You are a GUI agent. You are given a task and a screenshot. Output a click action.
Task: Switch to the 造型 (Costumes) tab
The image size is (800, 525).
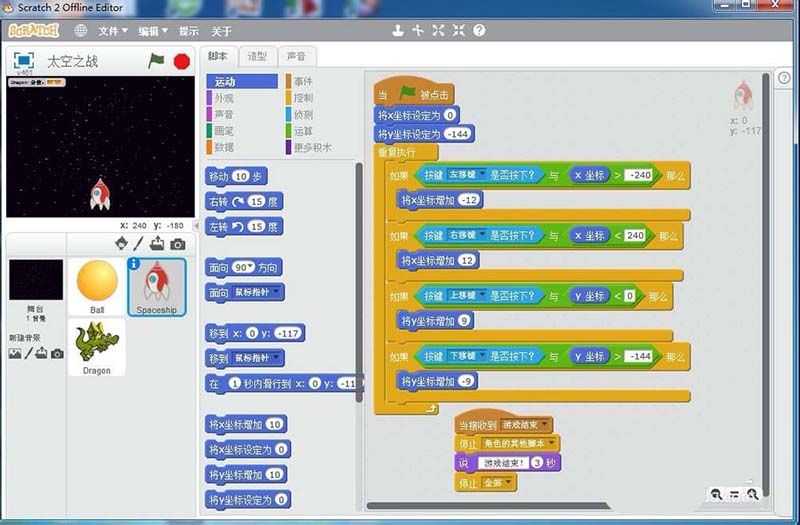[x=257, y=57]
